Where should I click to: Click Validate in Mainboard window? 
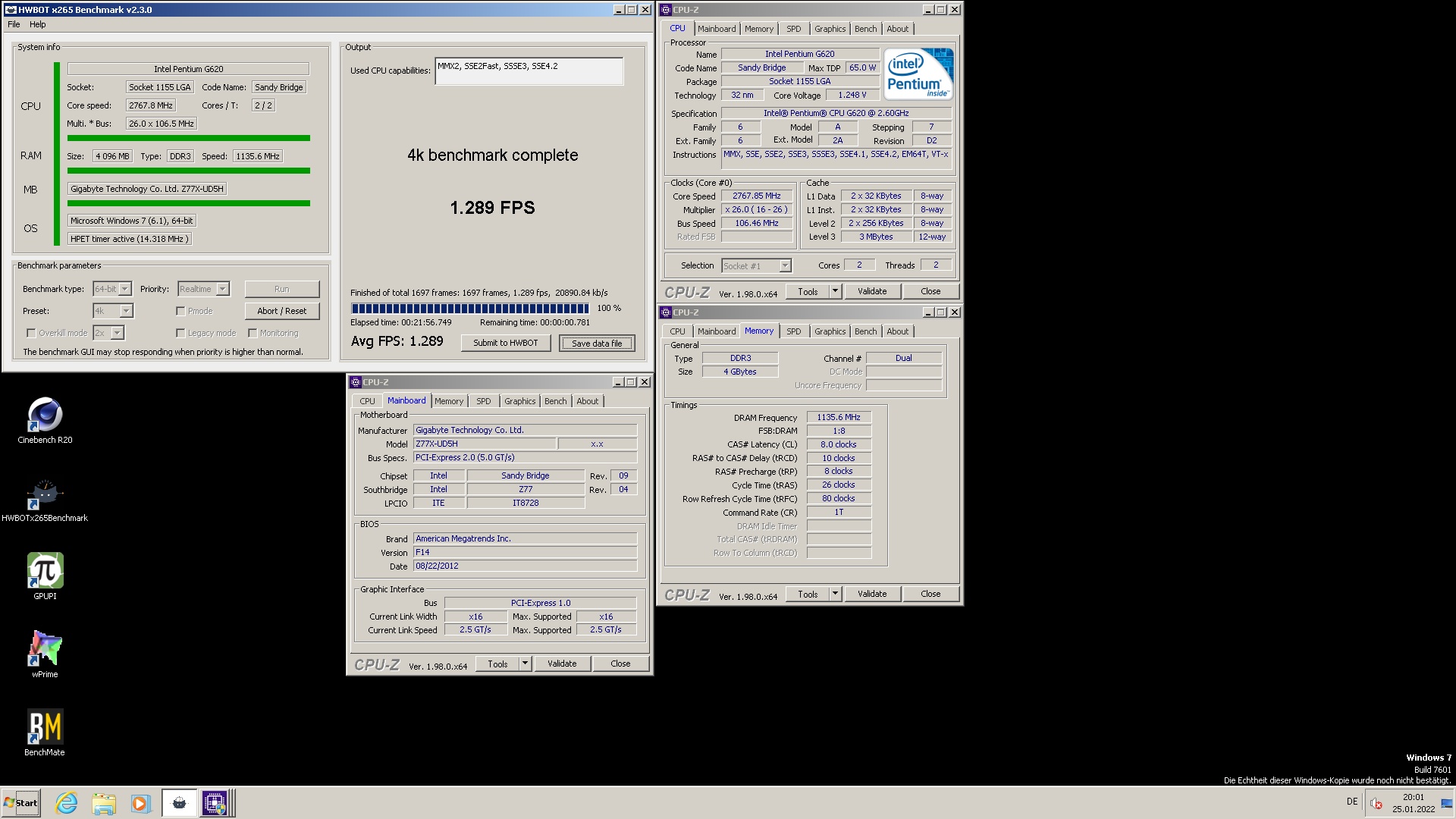(562, 664)
